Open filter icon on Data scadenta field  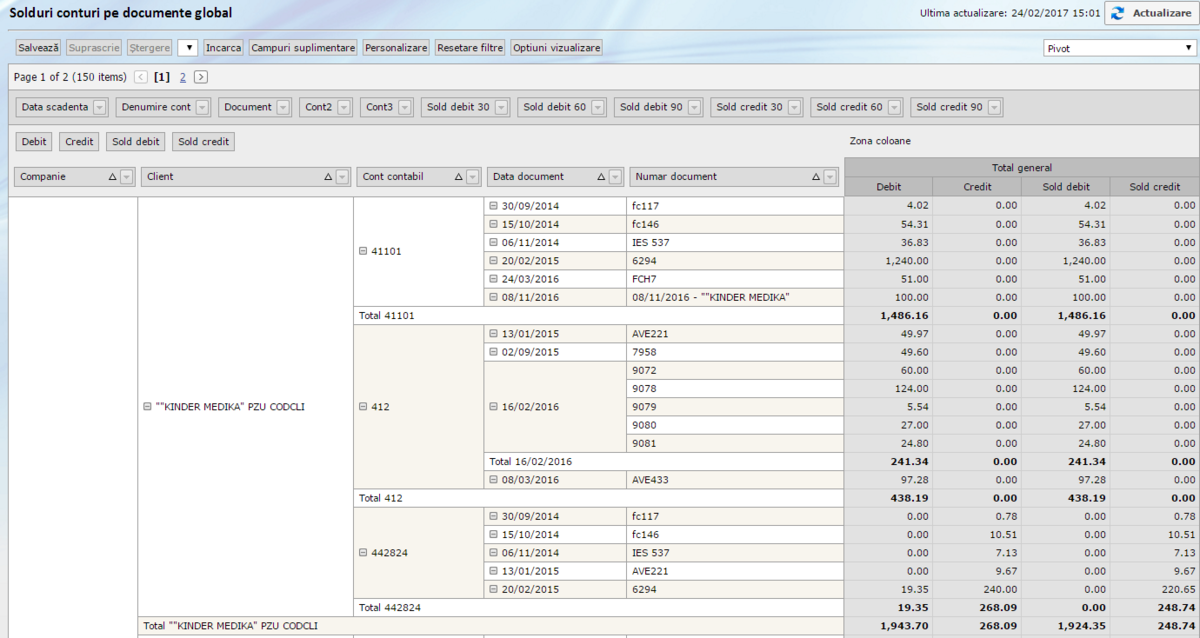tap(100, 107)
